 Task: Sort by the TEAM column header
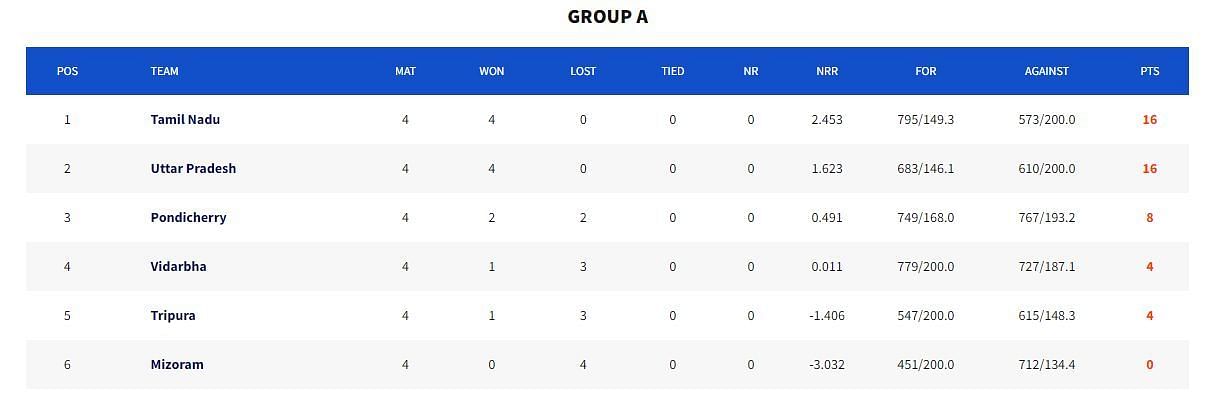[x=165, y=71]
